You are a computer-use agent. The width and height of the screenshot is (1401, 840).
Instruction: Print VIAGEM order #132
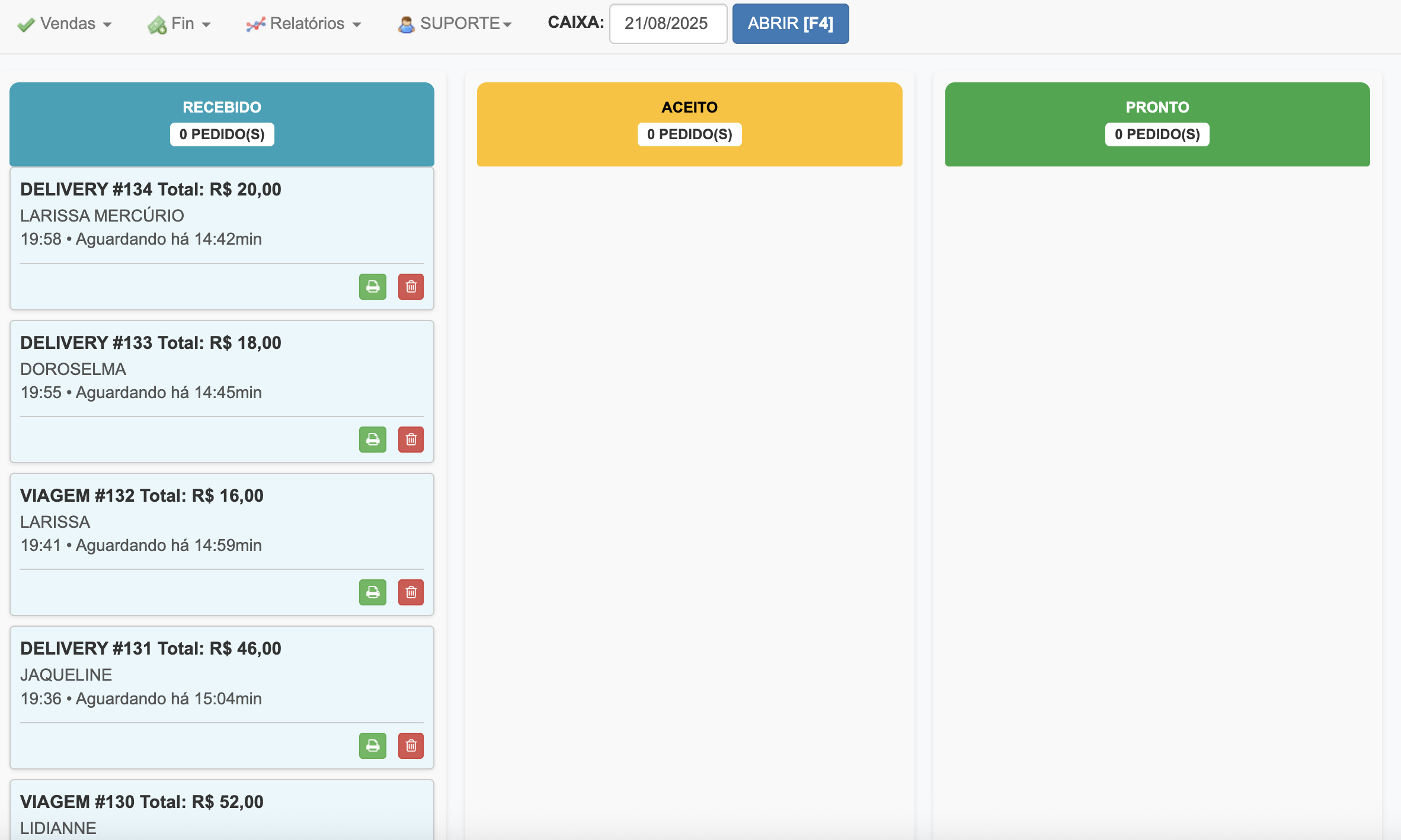[x=372, y=592]
